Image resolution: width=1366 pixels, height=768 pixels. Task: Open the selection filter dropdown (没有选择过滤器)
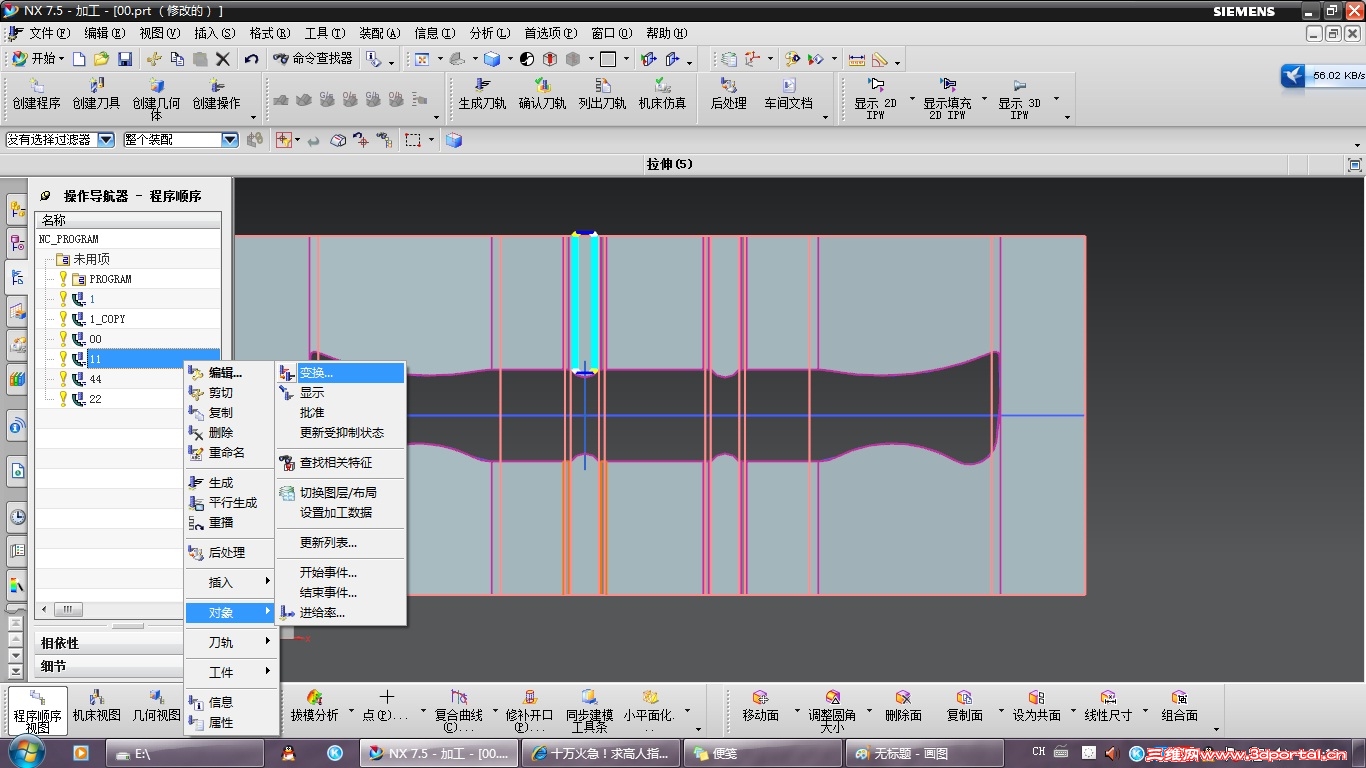tap(105, 140)
